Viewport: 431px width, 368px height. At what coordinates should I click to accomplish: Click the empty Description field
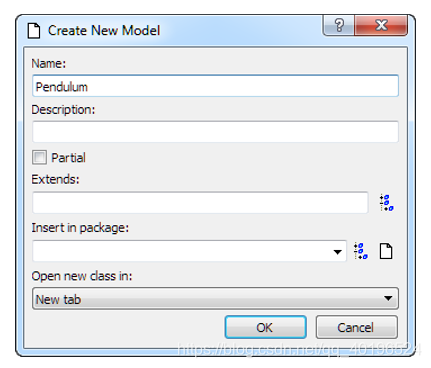click(215, 132)
